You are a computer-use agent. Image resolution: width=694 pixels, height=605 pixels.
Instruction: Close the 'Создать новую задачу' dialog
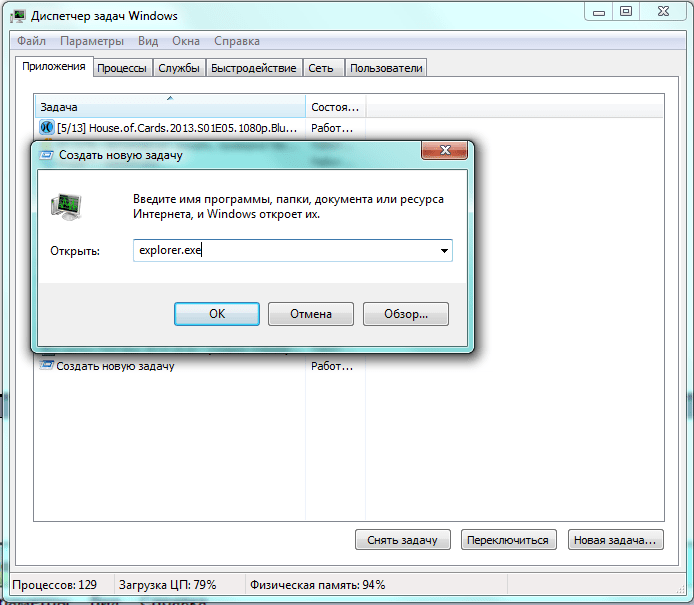pos(444,150)
